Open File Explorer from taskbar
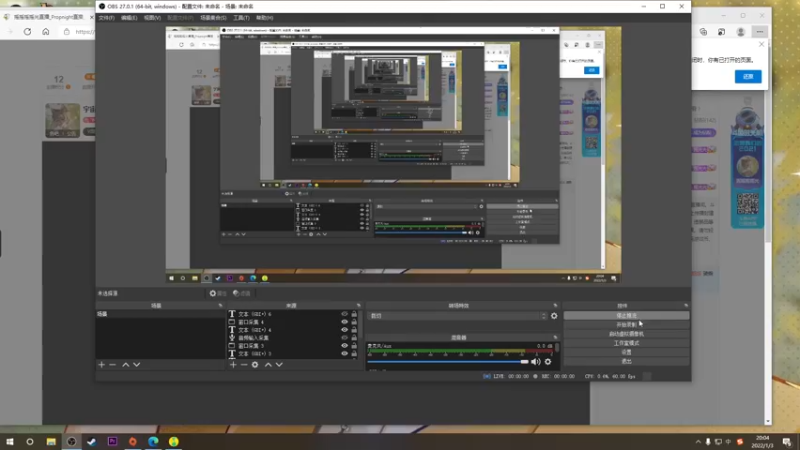The height and width of the screenshot is (450, 800). [x=51, y=441]
